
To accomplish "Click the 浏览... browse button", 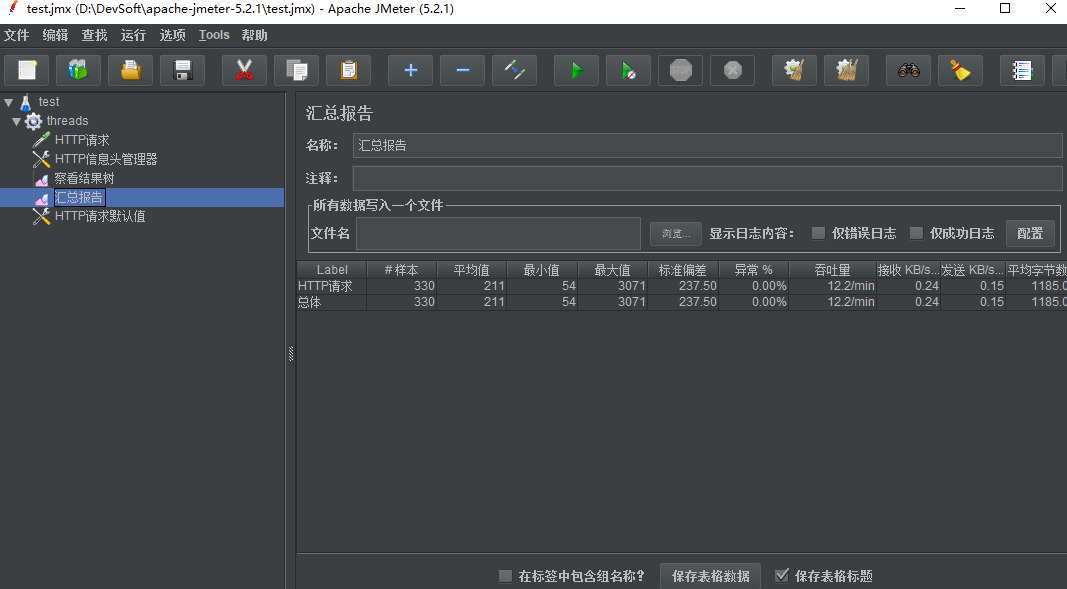I will [676, 233].
